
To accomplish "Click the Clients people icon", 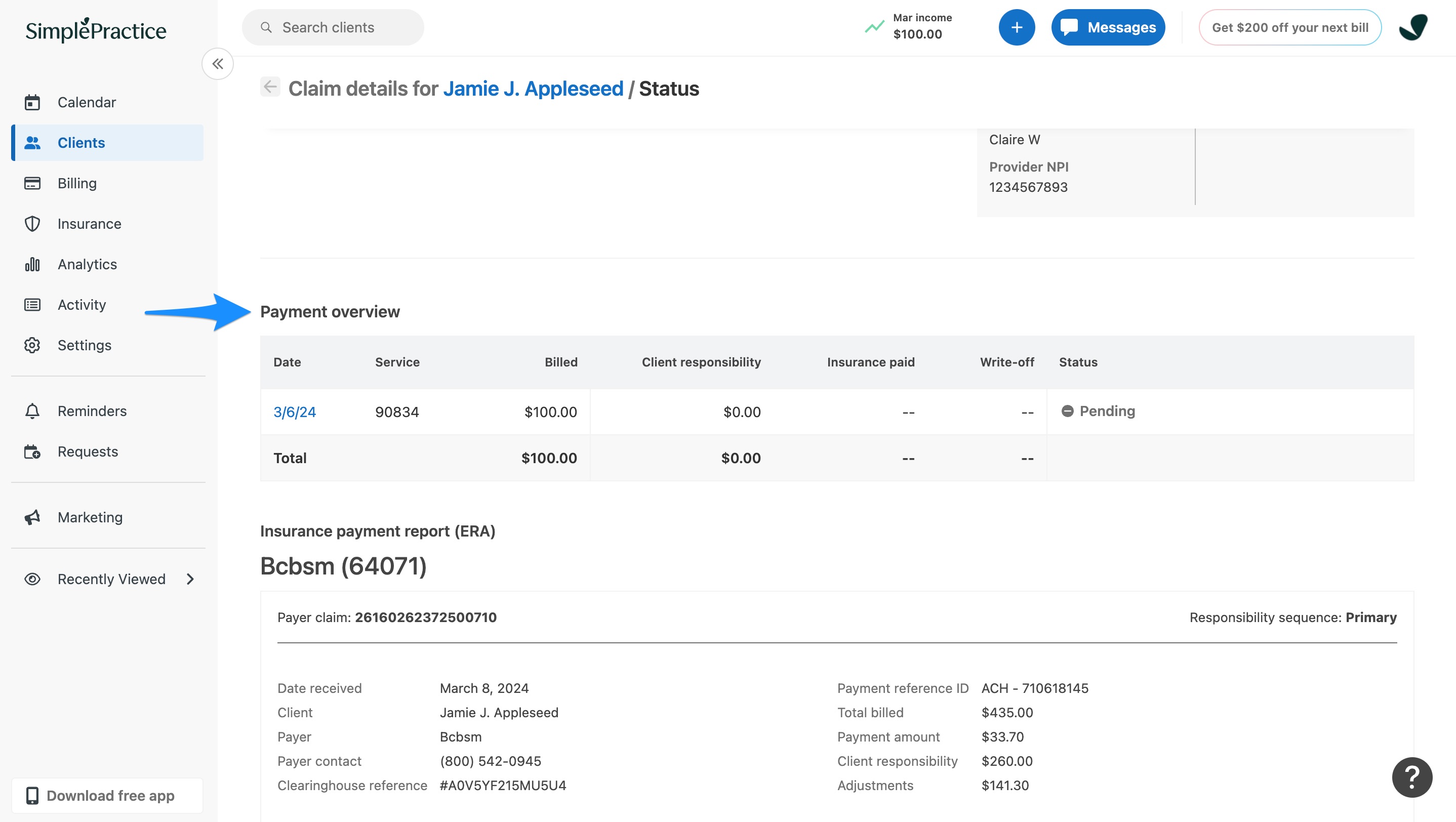I will [x=32, y=143].
